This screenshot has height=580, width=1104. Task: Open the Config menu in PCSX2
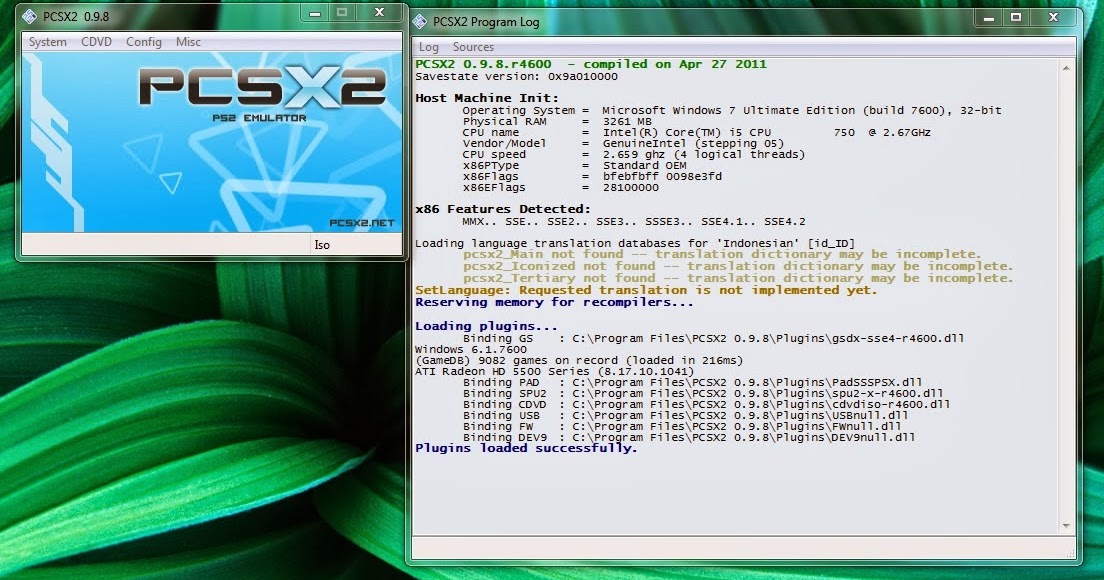[x=144, y=42]
